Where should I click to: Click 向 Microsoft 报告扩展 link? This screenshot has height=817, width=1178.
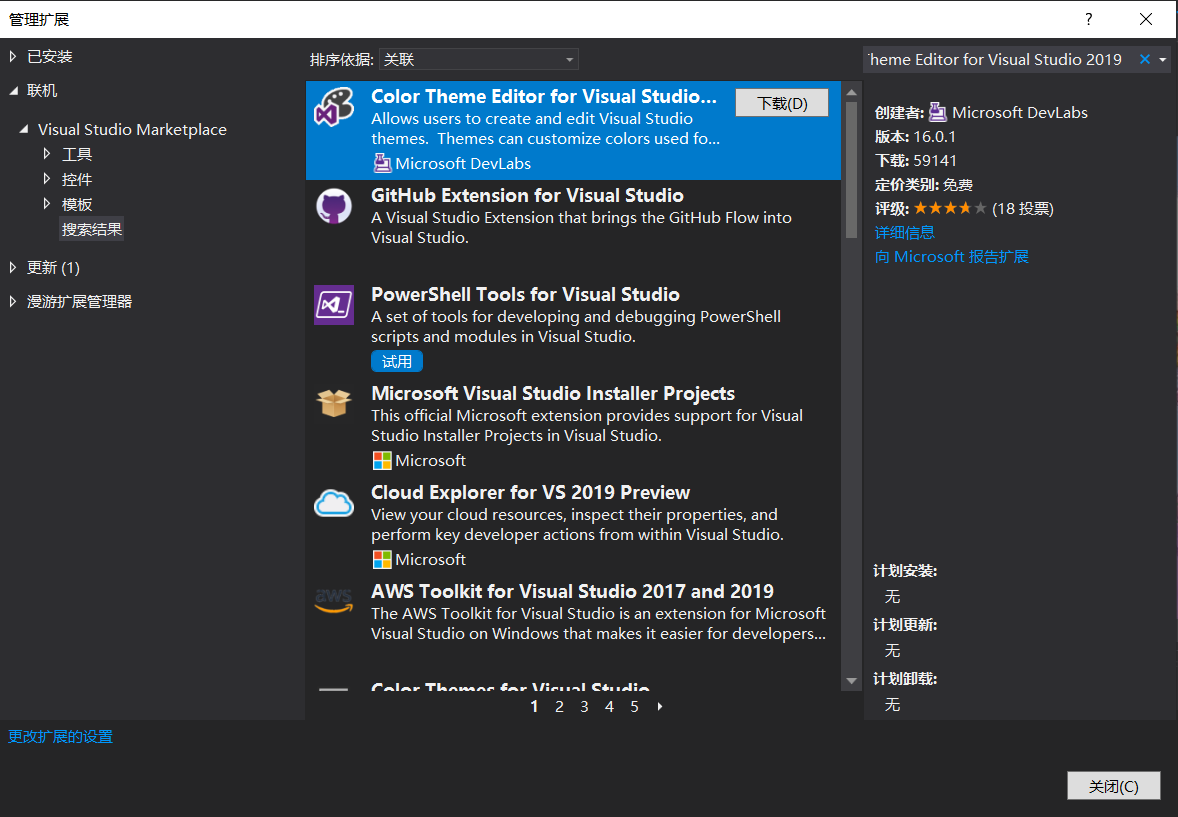[x=951, y=256]
